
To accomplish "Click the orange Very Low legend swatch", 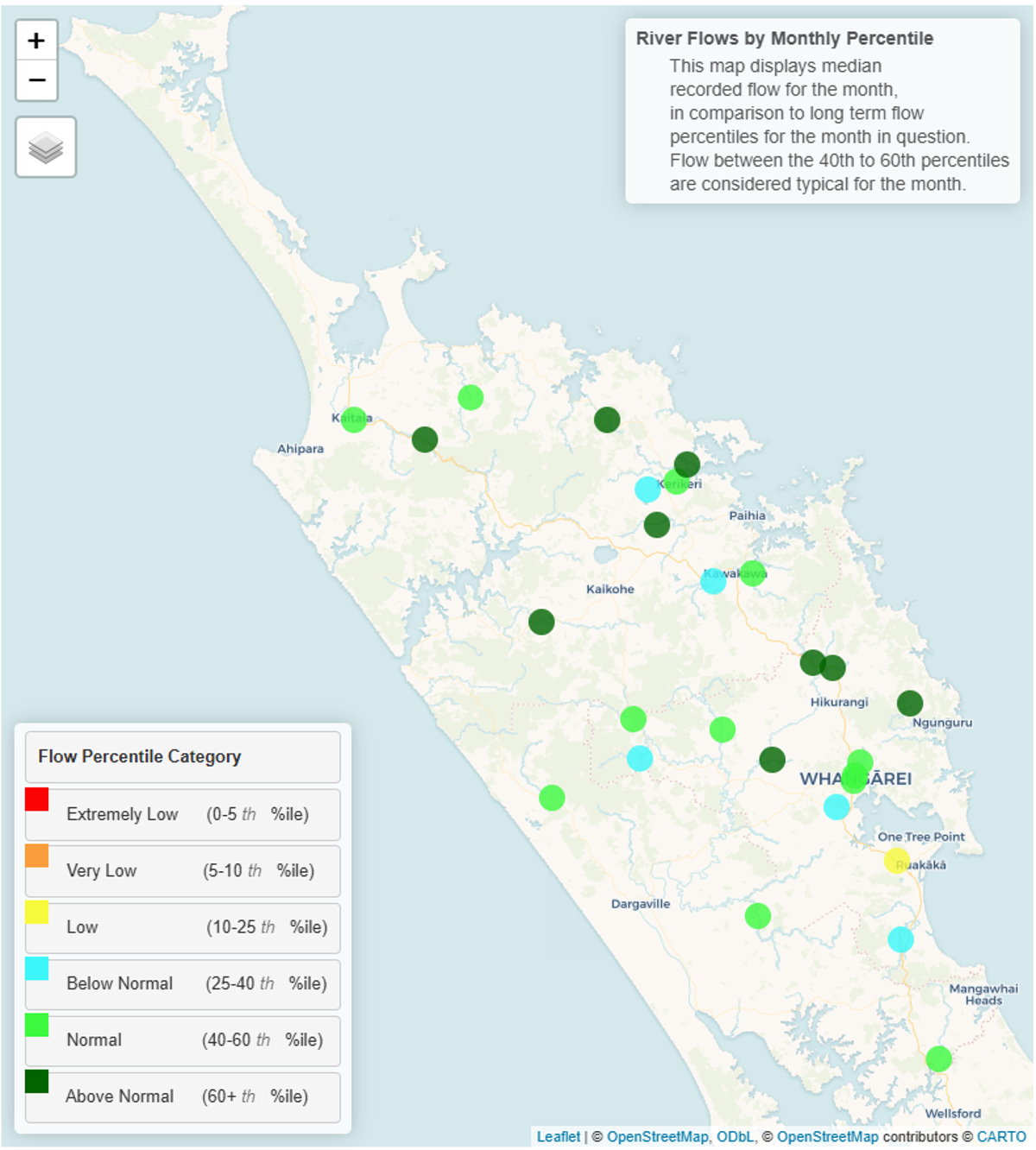I will click(x=37, y=856).
